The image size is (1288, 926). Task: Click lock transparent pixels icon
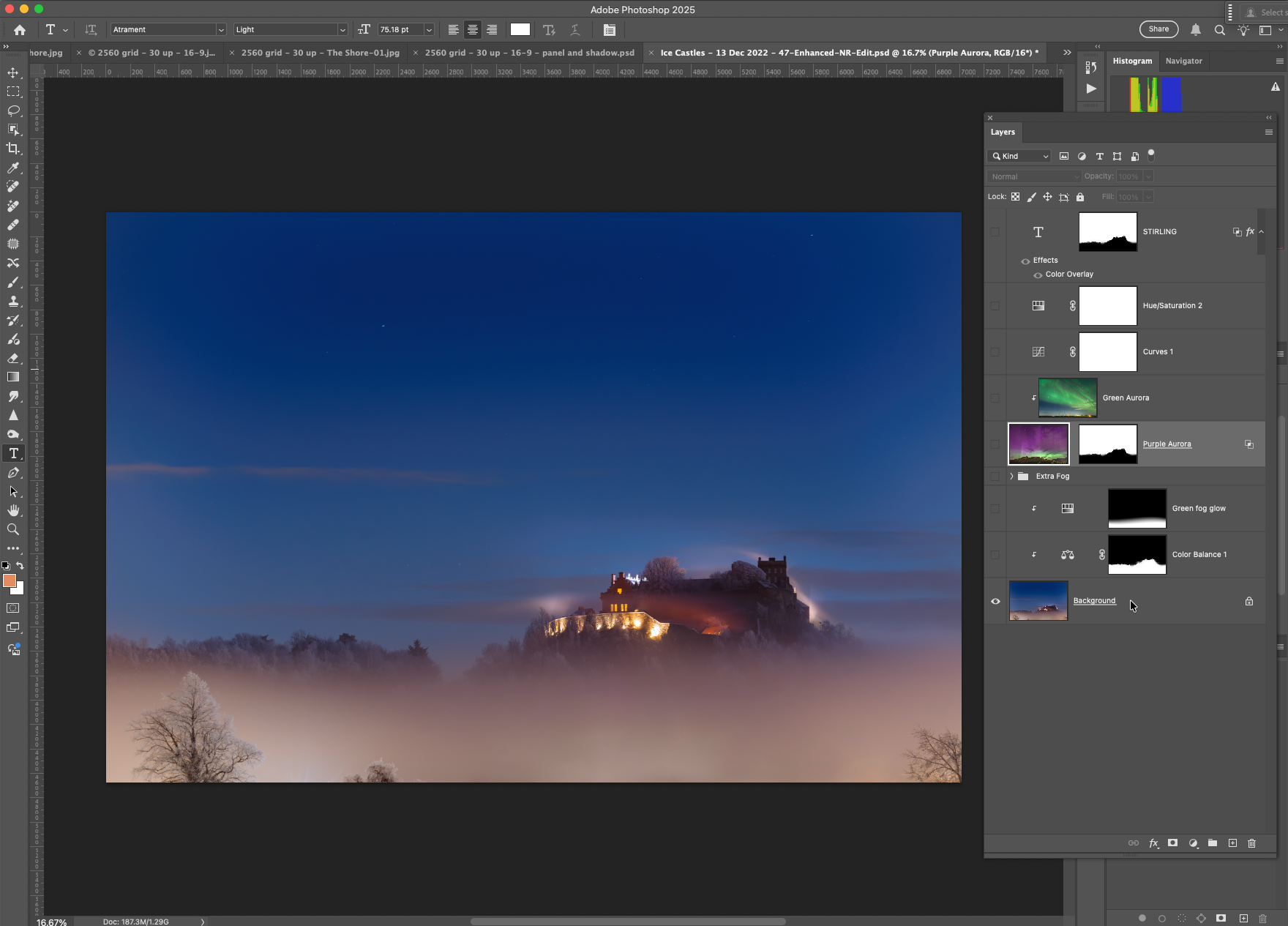1015,197
